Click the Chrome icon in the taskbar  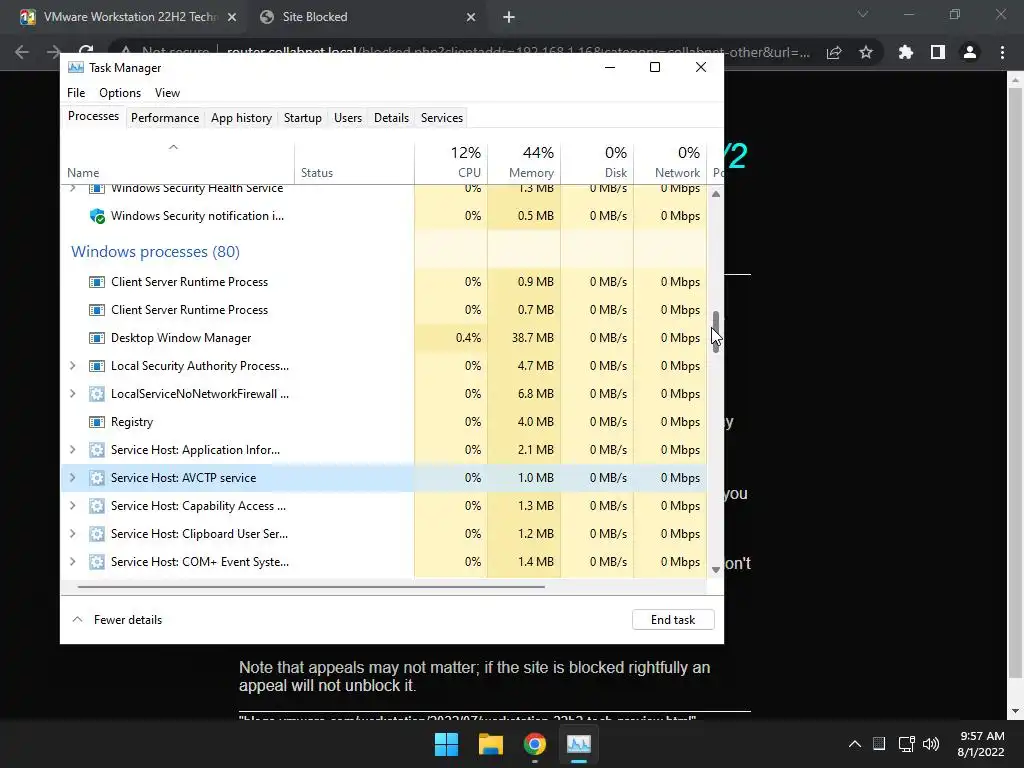[534, 744]
